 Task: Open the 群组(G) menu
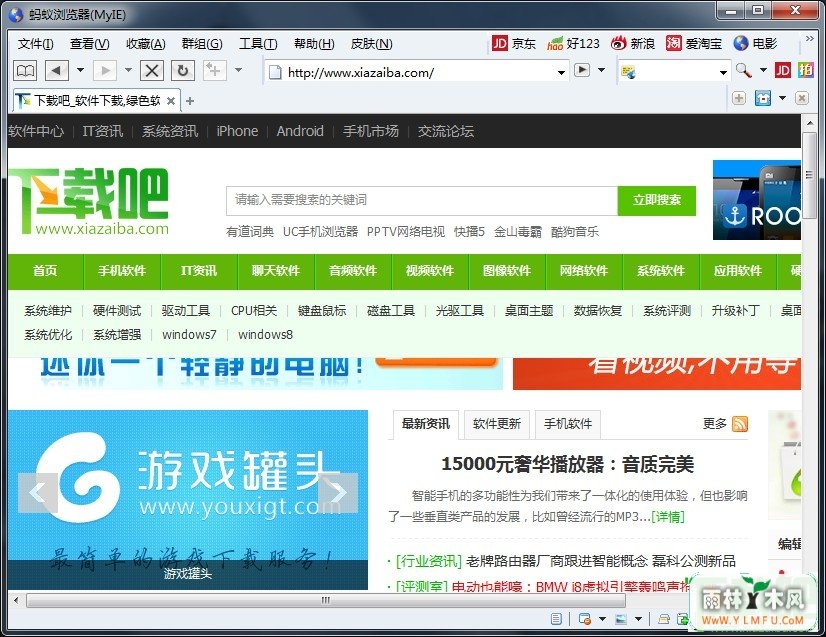202,44
